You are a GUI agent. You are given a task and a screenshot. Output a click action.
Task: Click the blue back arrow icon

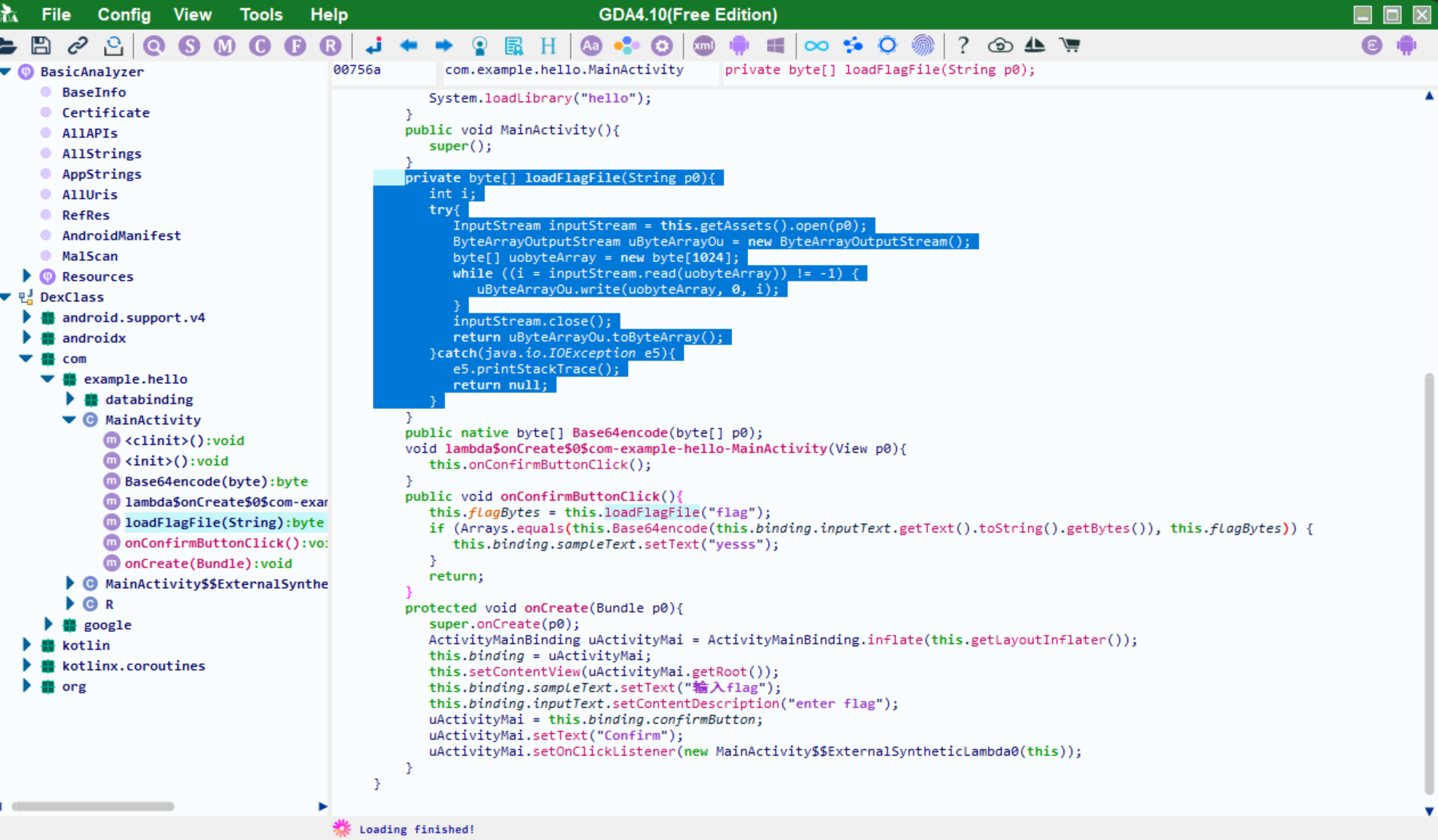(x=408, y=46)
